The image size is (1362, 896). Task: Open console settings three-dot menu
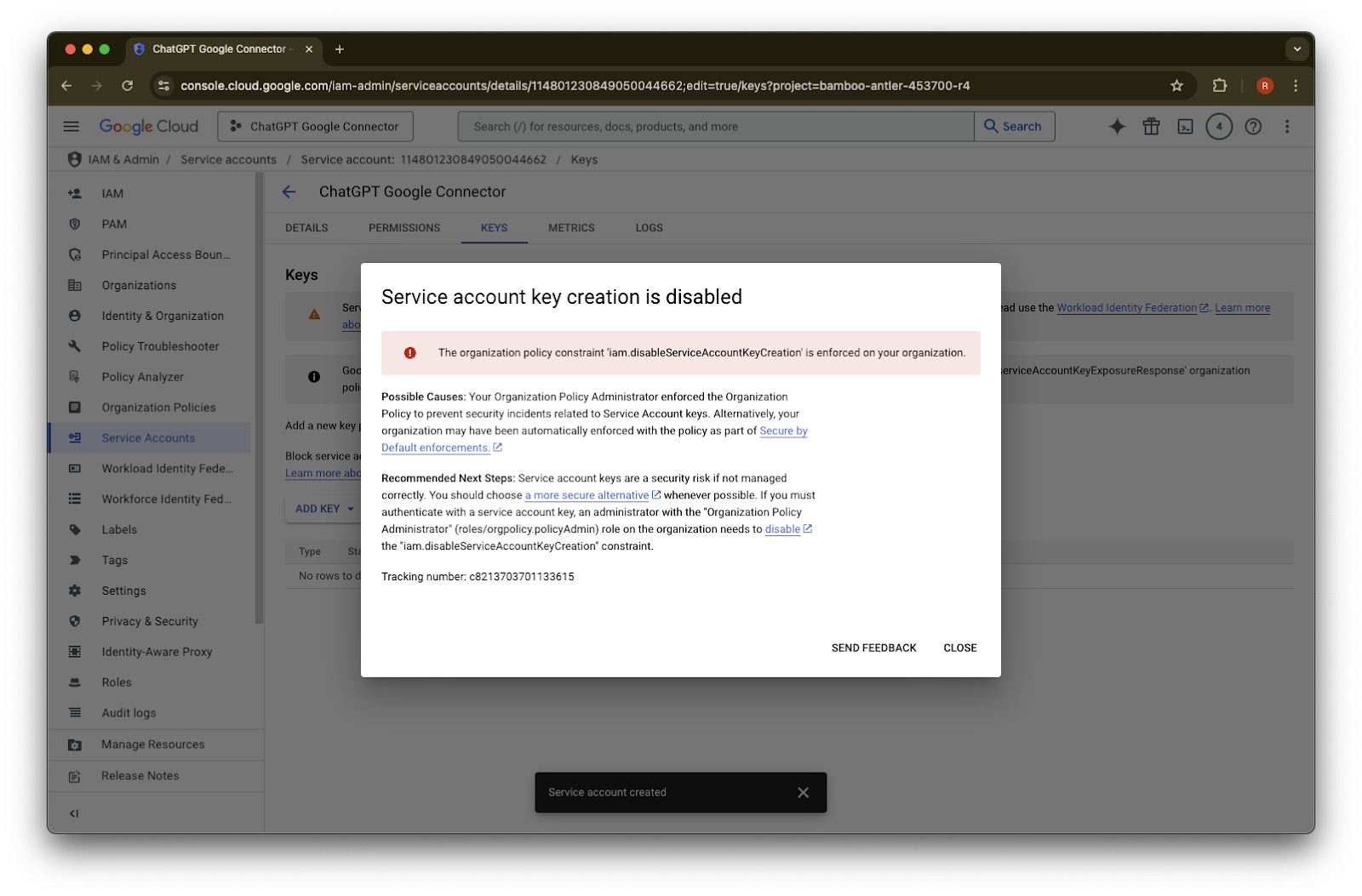pos(1287,127)
